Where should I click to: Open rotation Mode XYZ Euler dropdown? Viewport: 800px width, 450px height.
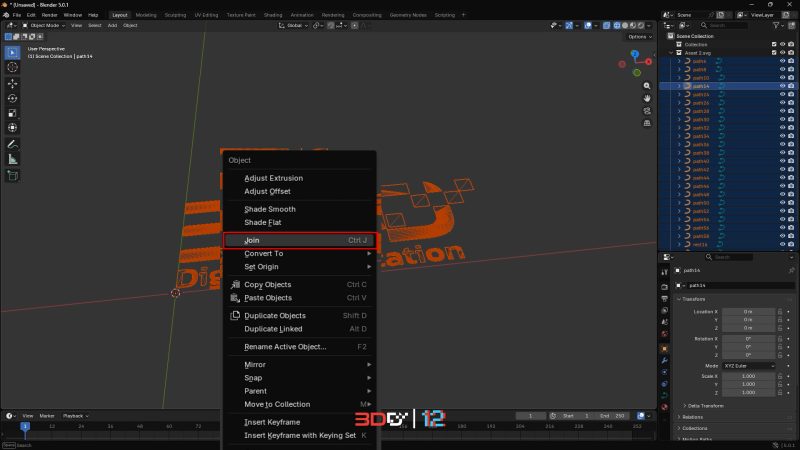tap(749, 365)
